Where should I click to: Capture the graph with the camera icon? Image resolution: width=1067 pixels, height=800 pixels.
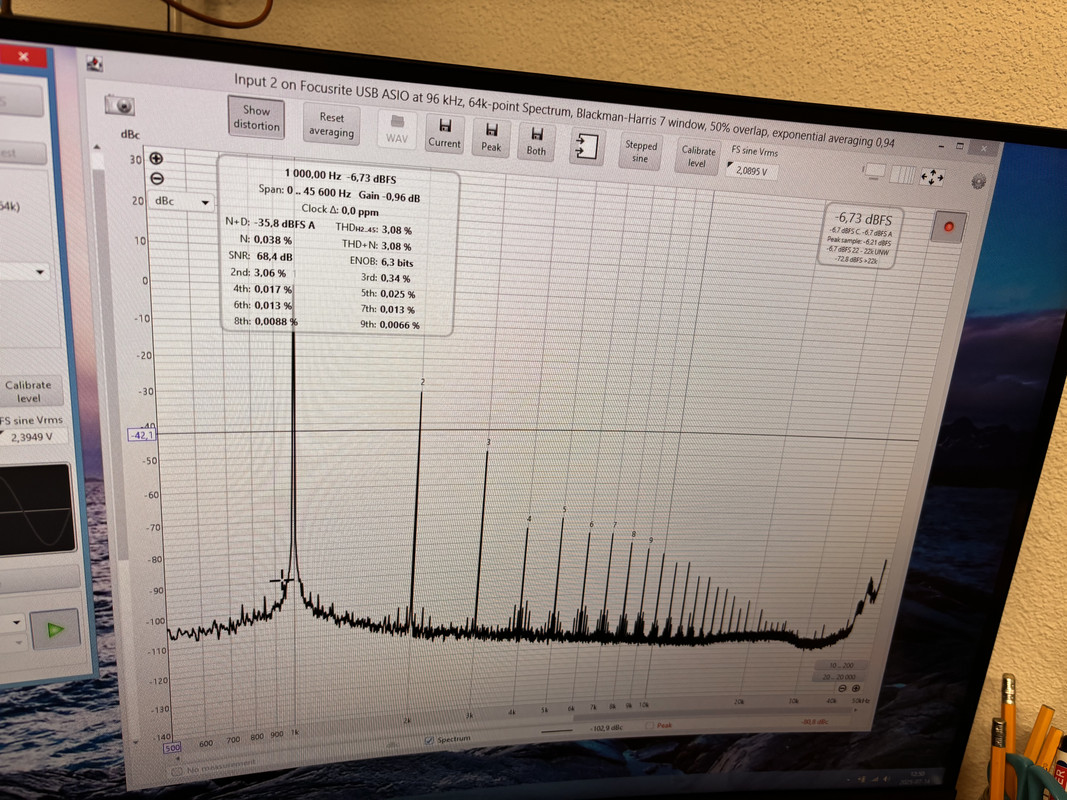coord(120,105)
